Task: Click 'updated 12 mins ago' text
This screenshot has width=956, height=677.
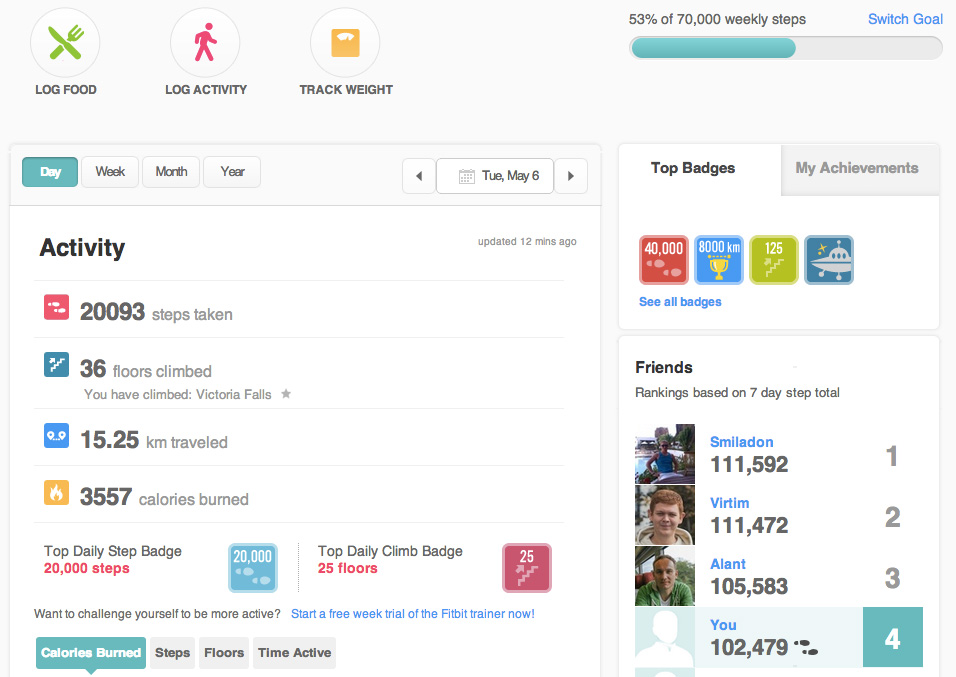Action: pos(527,242)
